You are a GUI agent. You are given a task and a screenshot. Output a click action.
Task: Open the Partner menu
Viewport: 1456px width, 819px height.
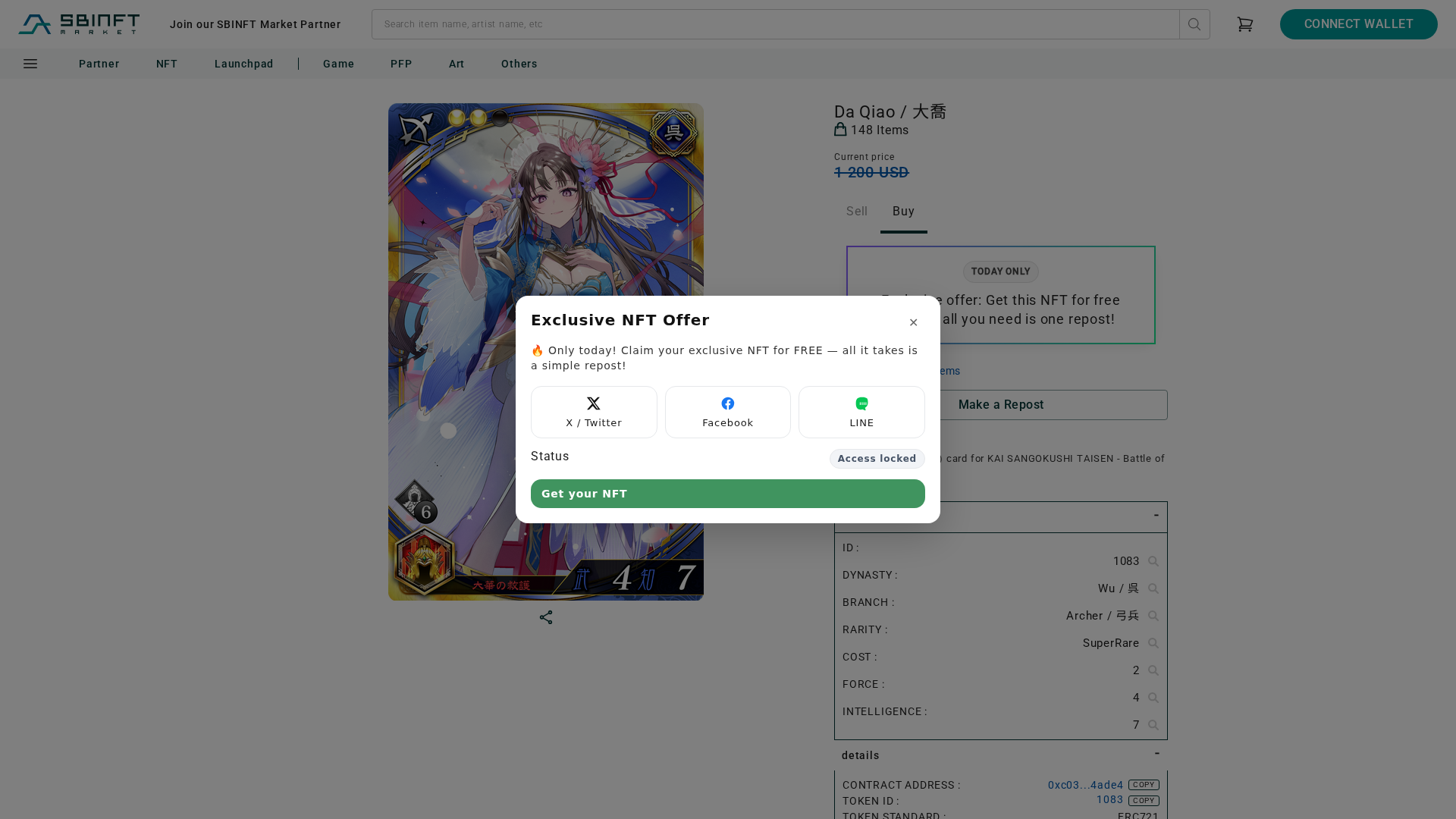click(x=99, y=64)
